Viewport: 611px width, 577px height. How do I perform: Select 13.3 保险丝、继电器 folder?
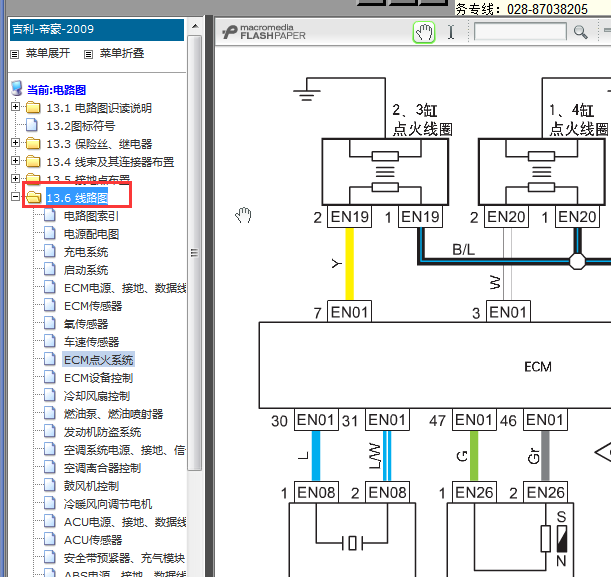[x=99, y=144]
